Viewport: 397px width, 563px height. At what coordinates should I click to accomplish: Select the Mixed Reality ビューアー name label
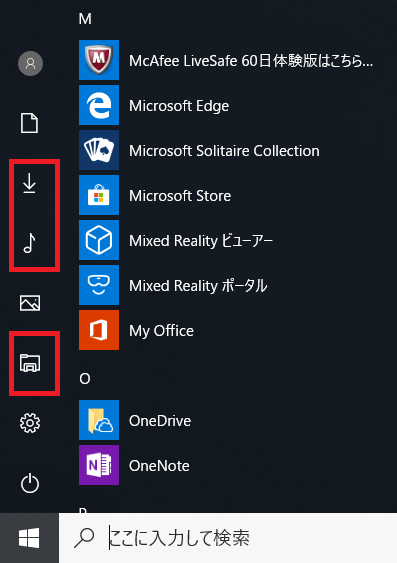point(201,241)
